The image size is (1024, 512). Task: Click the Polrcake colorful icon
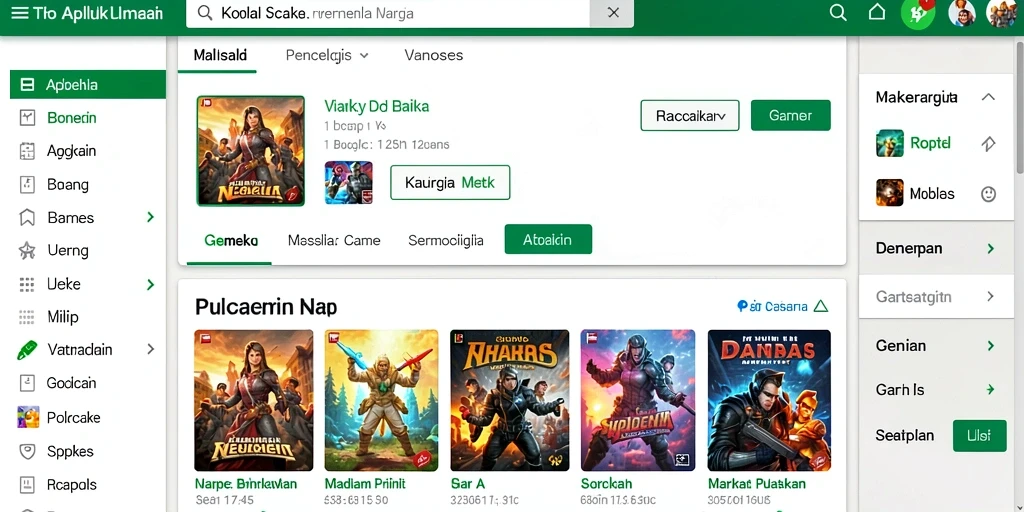point(27,417)
